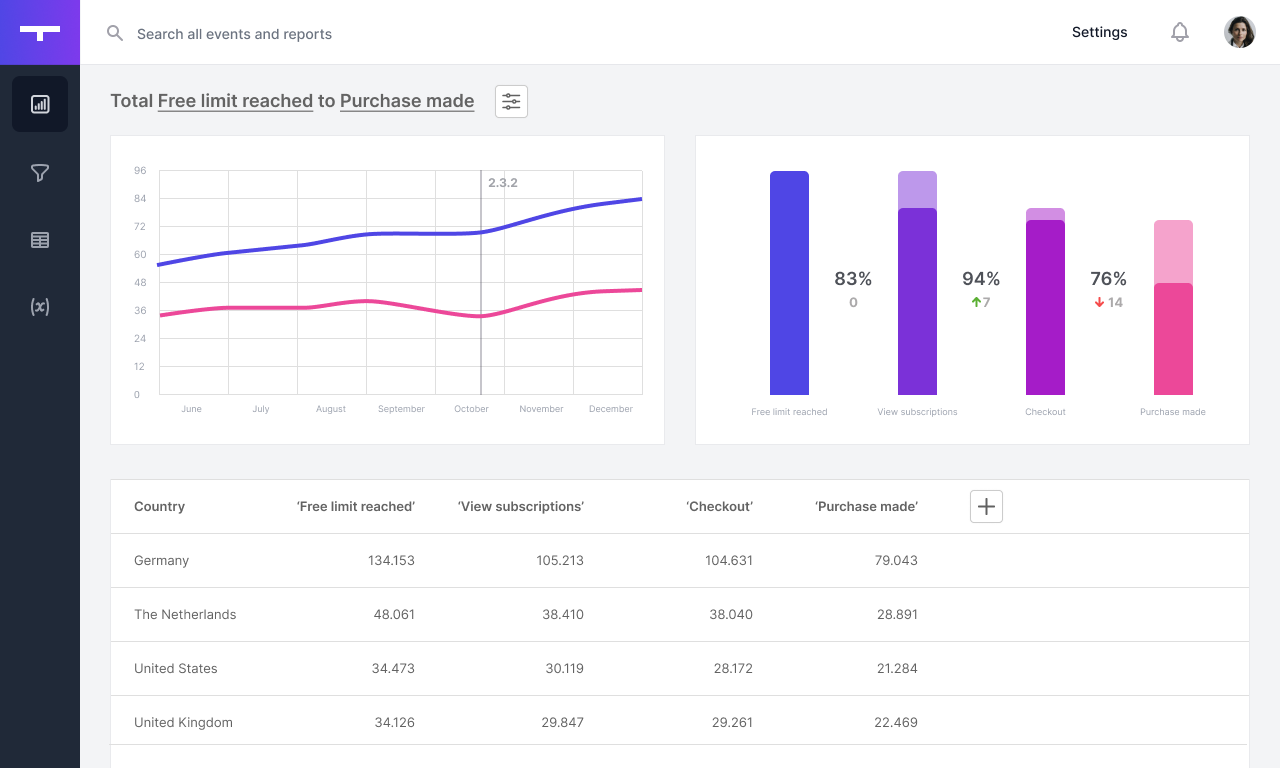Viewport: 1280px width, 768px height.
Task: Sort by 'Purchase made' column header
Action: [x=867, y=507]
